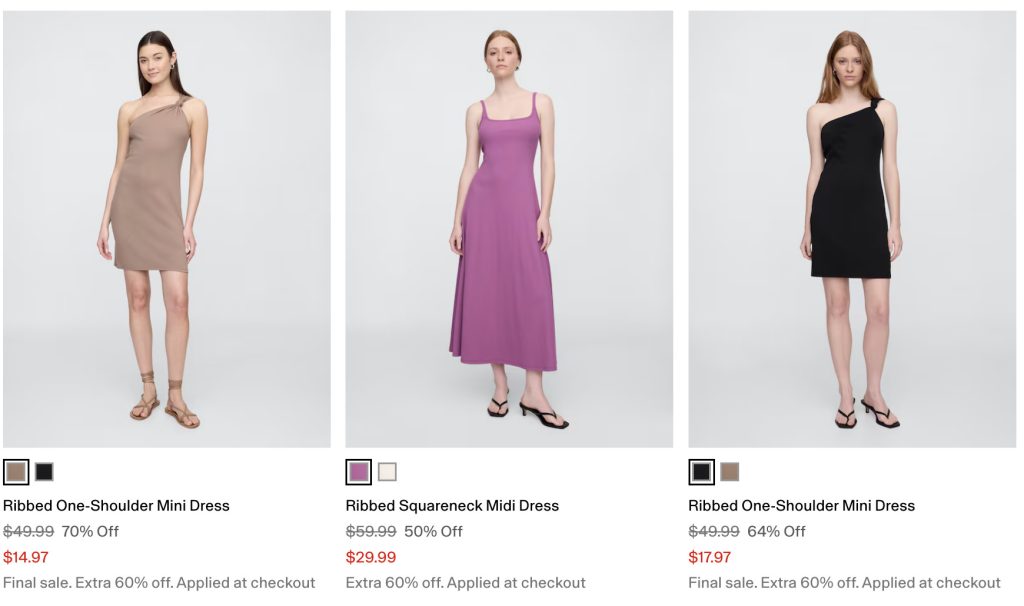1024x606 pixels.
Task: Click the midi dress Extra 60% off note
Action: click(x=466, y=583)
